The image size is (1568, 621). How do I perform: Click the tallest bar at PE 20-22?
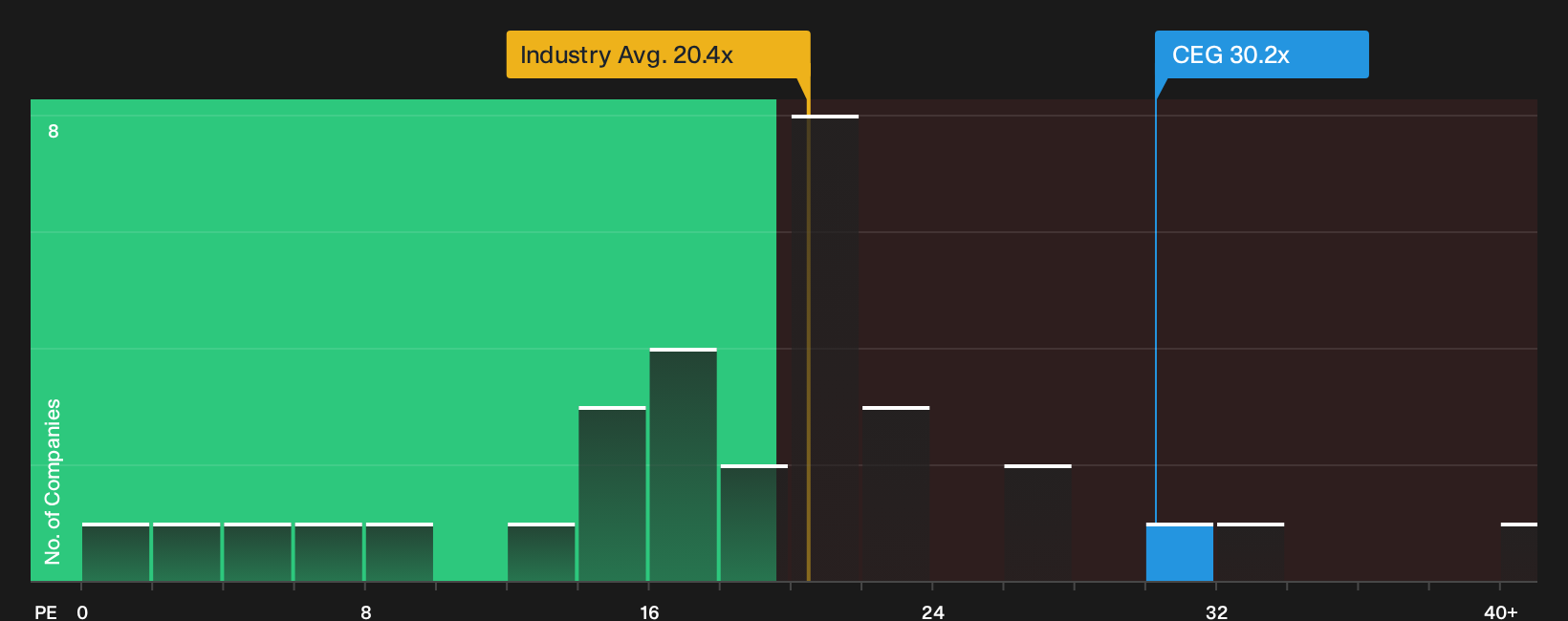point(825,348)
